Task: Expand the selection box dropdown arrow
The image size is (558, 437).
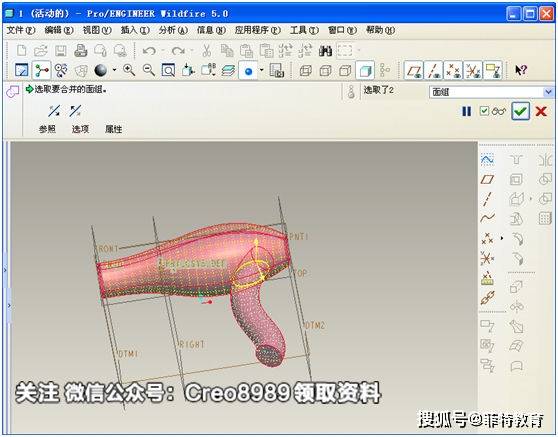Action: coord(359,51)
